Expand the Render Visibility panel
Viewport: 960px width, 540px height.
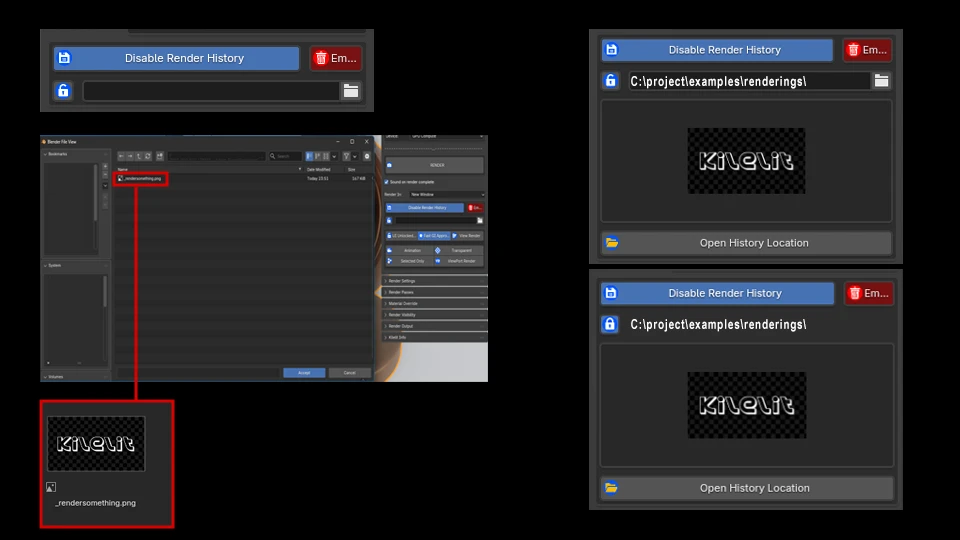pyautogui.click(x=435, y=315)
